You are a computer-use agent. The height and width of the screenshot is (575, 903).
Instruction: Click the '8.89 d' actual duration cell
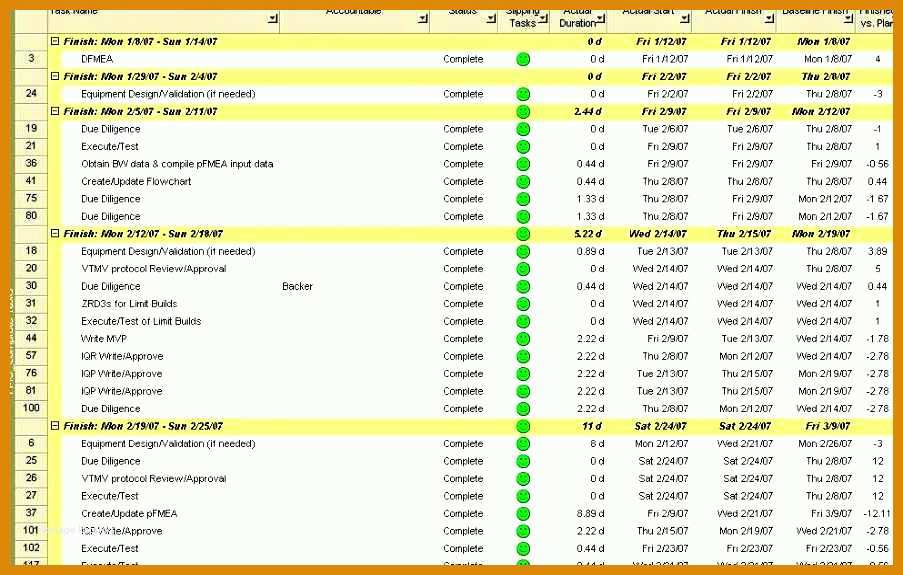click(x=590, y=513)
